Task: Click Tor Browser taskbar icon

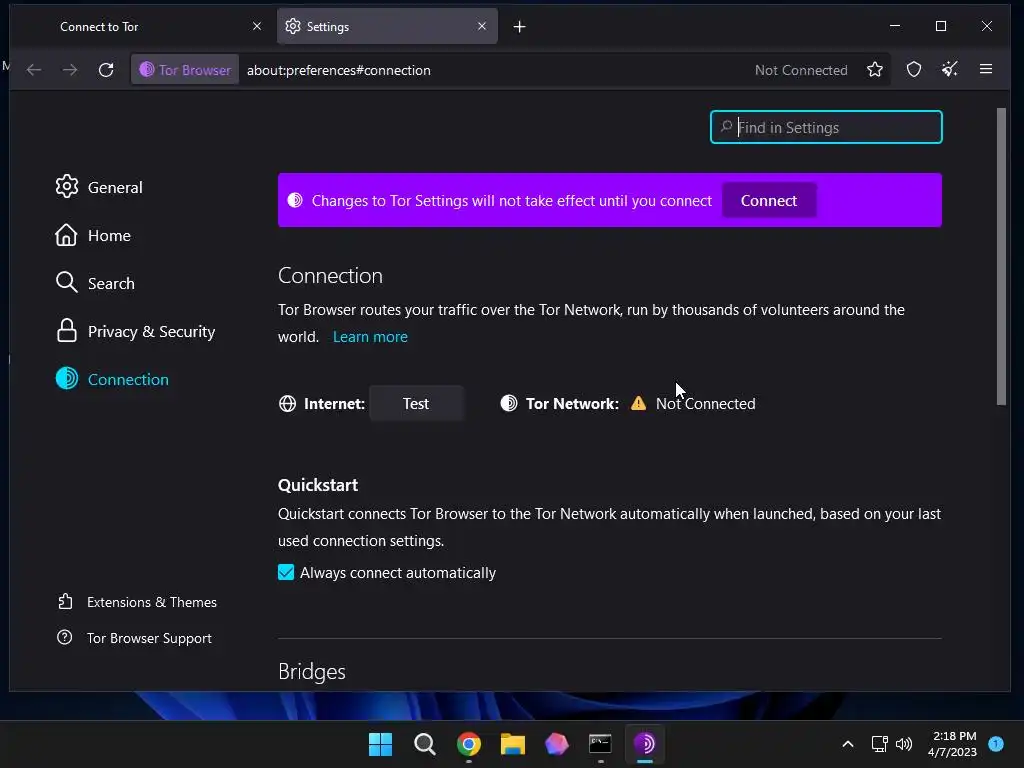Action: coord(645,744)
